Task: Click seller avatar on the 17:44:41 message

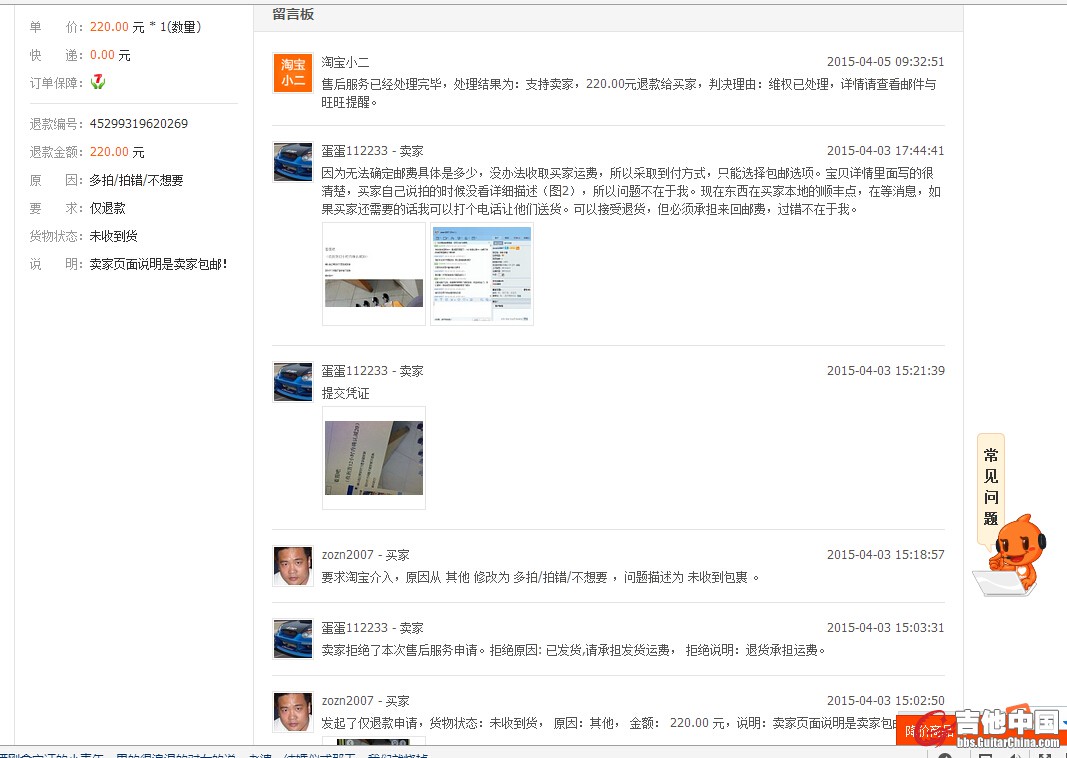Action: click(293, 162)
